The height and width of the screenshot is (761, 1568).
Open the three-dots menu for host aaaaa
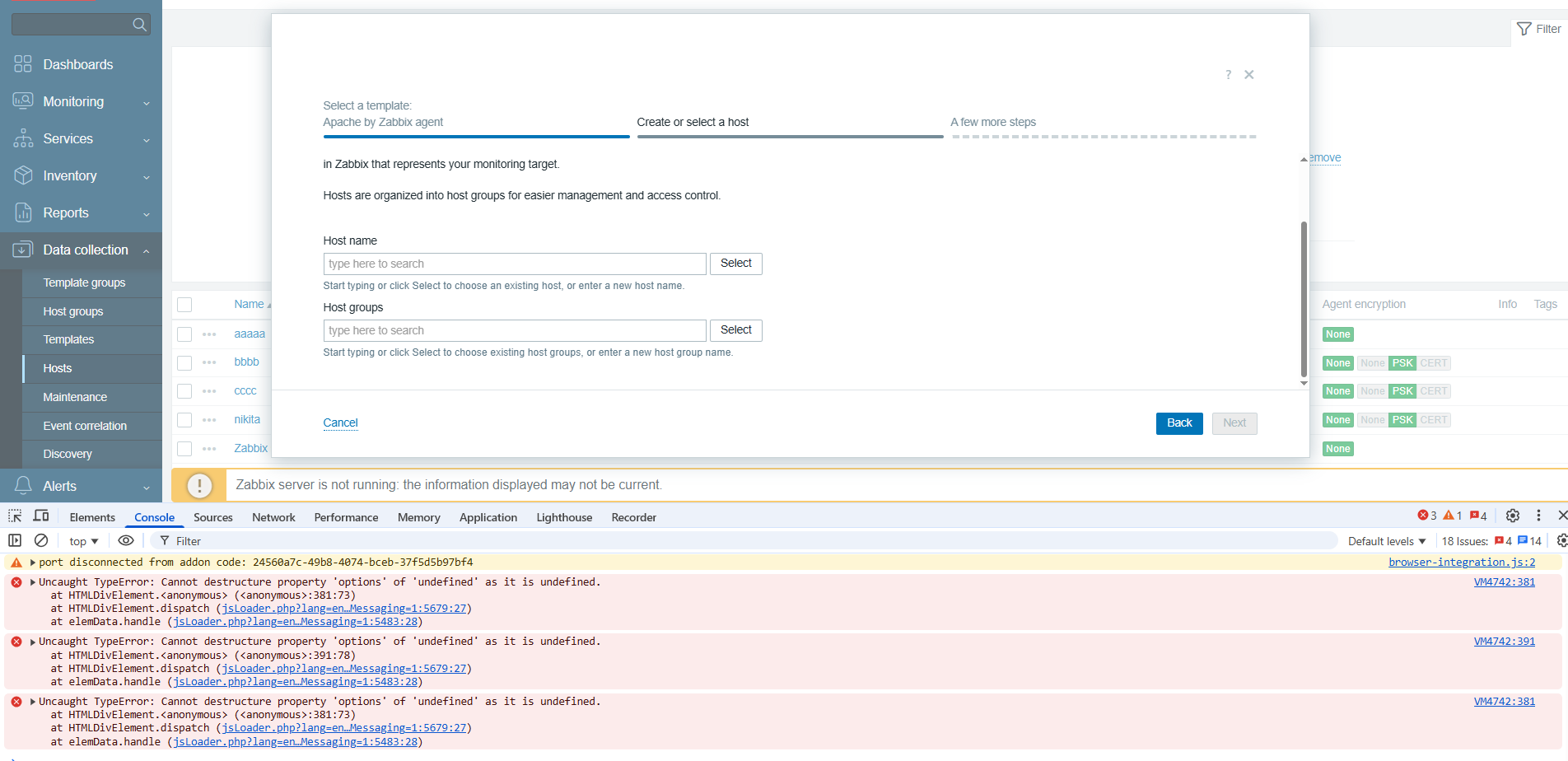[x=209, y=334]
